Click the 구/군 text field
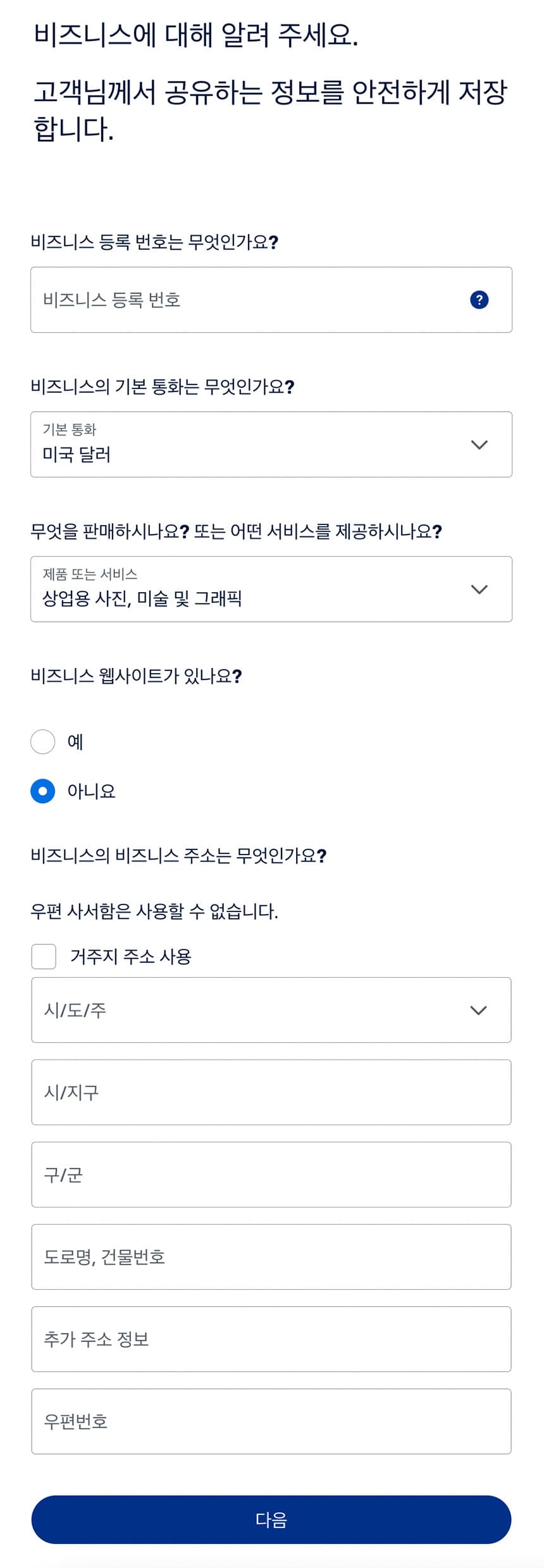Image resolution: width=544 pixels, height=1568 pixels. point(271,1175)
